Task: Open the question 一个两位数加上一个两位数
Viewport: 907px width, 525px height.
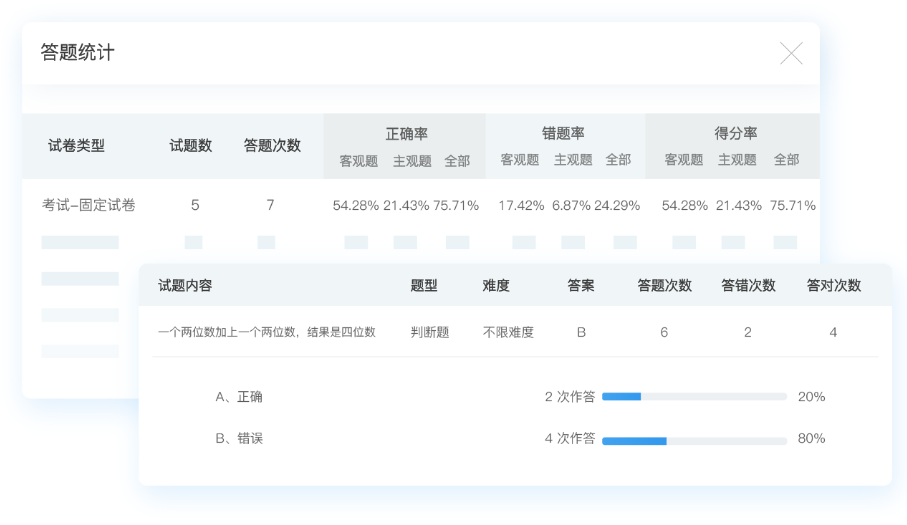Action: 267,332
